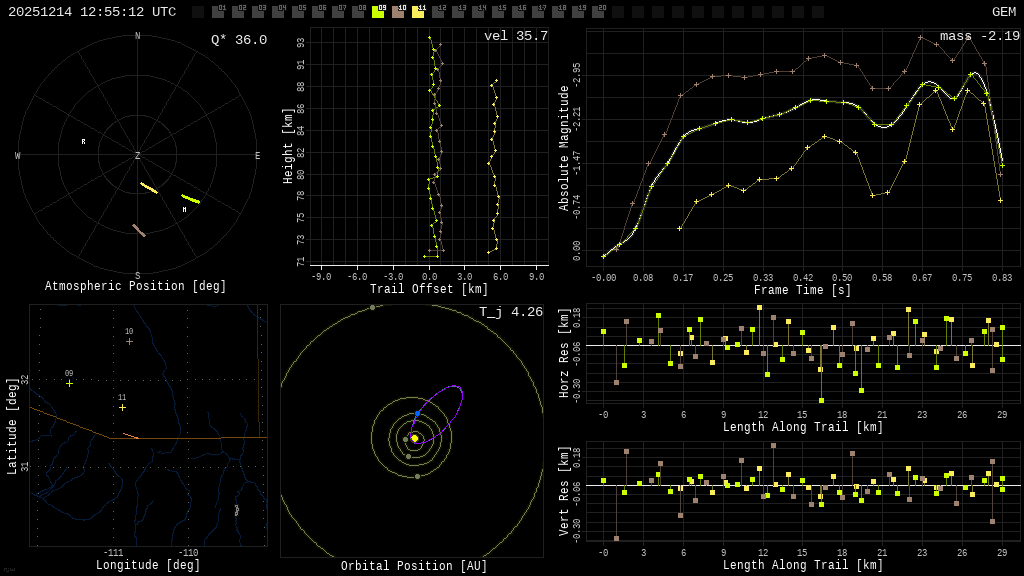The image size is (1024, 576).
Task: Click the GEM shower label
Action: (x=1003, y=12)
